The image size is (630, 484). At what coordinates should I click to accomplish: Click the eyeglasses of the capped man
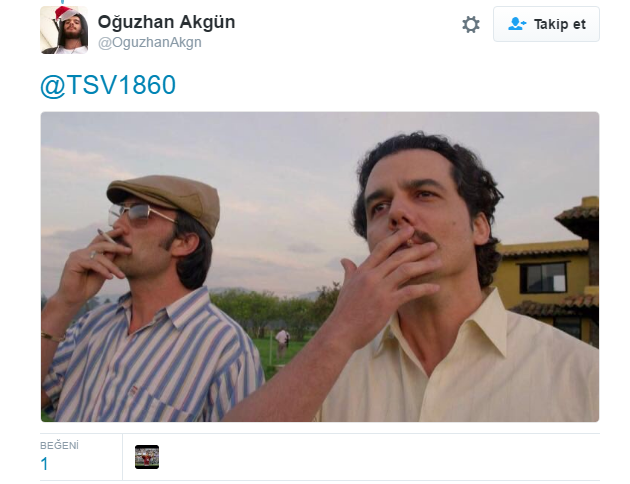[139, 213]
